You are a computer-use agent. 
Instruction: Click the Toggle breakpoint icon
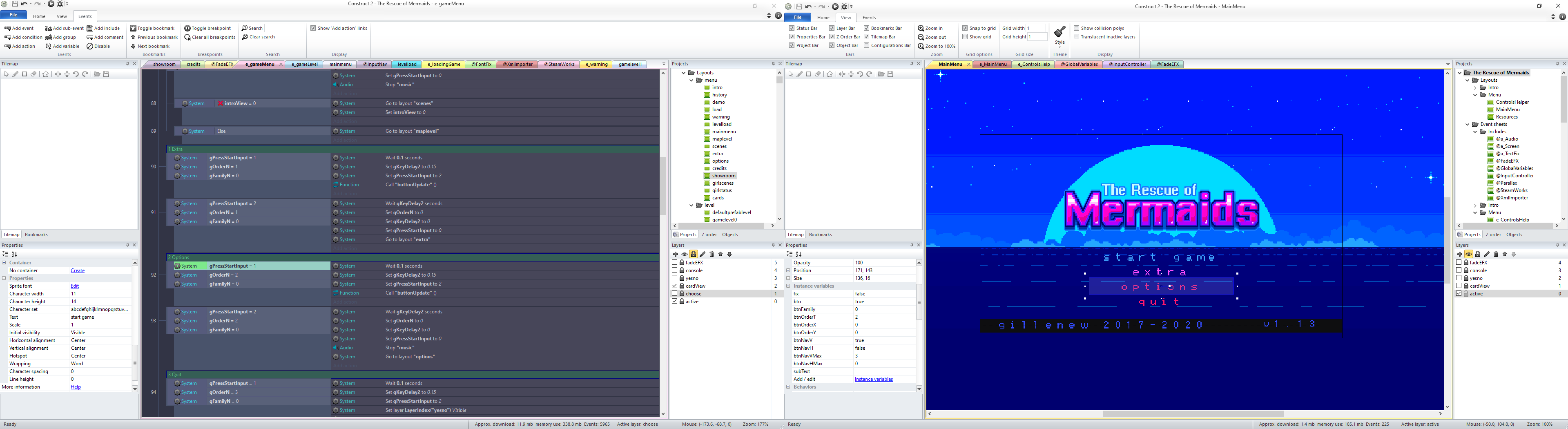pyautogui.click(x=187, y=29)
